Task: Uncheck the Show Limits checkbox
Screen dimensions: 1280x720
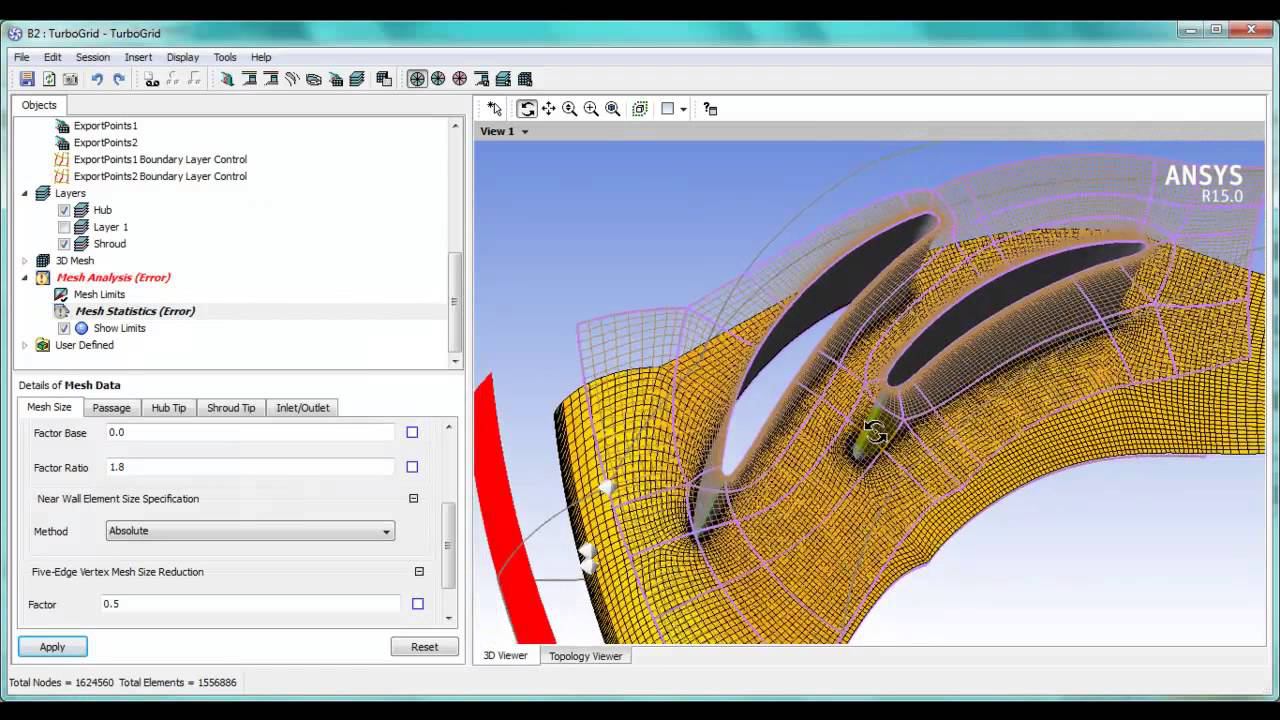Action: point(64,328)
